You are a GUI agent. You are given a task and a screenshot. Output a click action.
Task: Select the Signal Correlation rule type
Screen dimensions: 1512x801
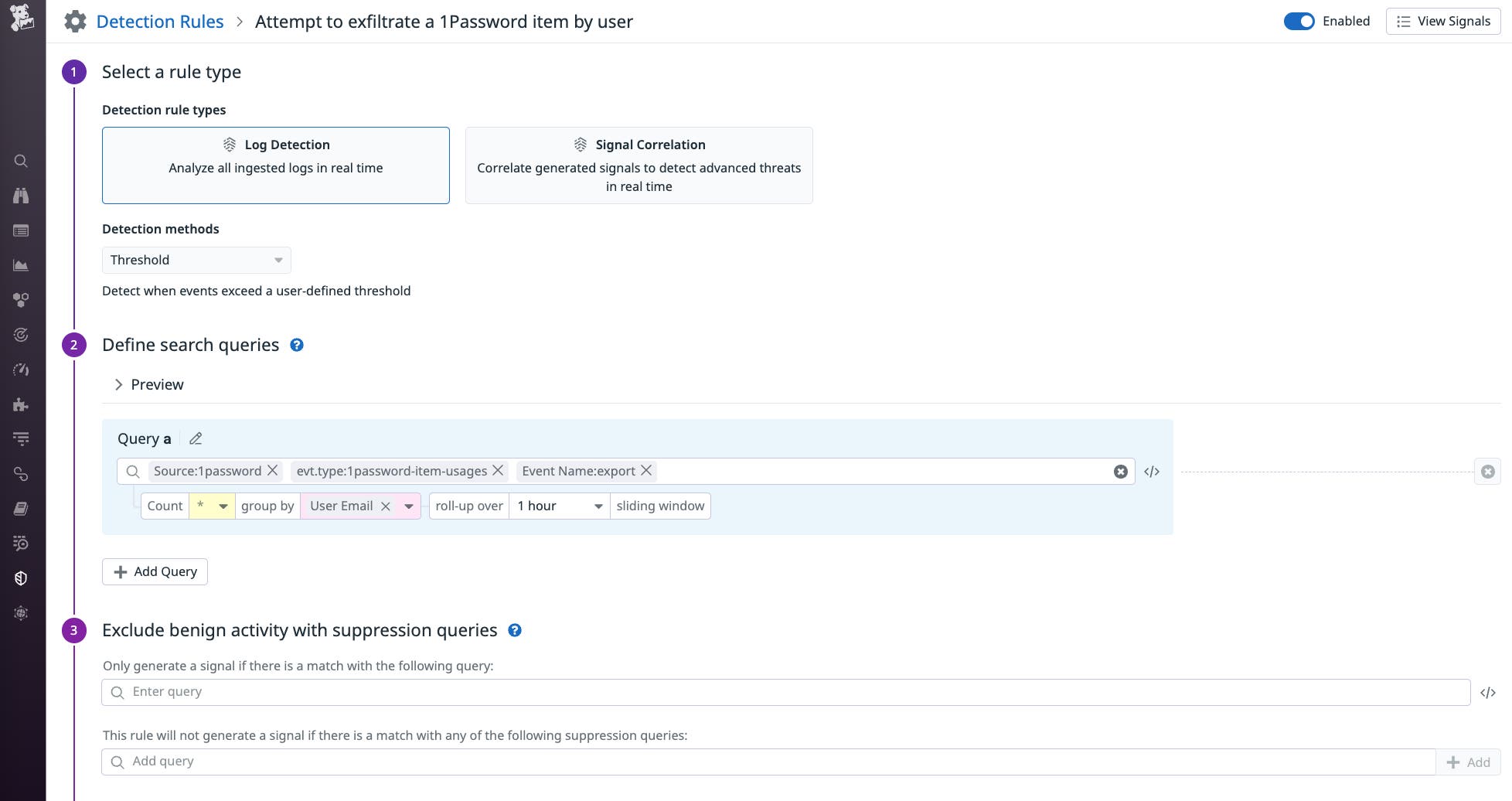pyautogui.click(x=639, y=165)
